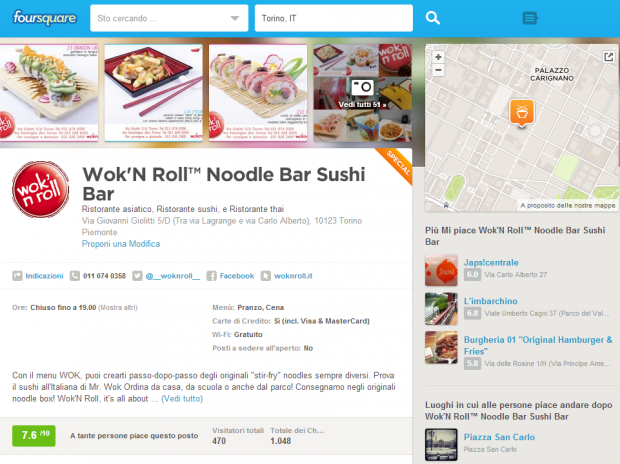
Task: Expand the map with the pop-out icon
Action: pyautogui.click(x=609, y=57)
